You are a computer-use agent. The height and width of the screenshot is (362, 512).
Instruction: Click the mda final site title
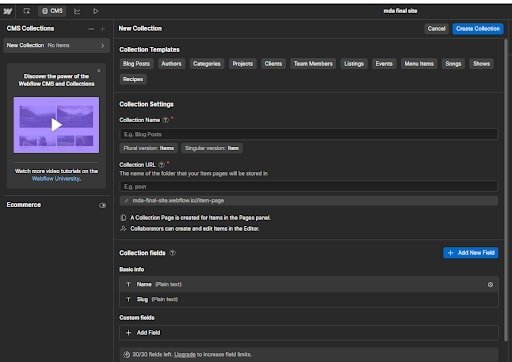pos(400,11)
